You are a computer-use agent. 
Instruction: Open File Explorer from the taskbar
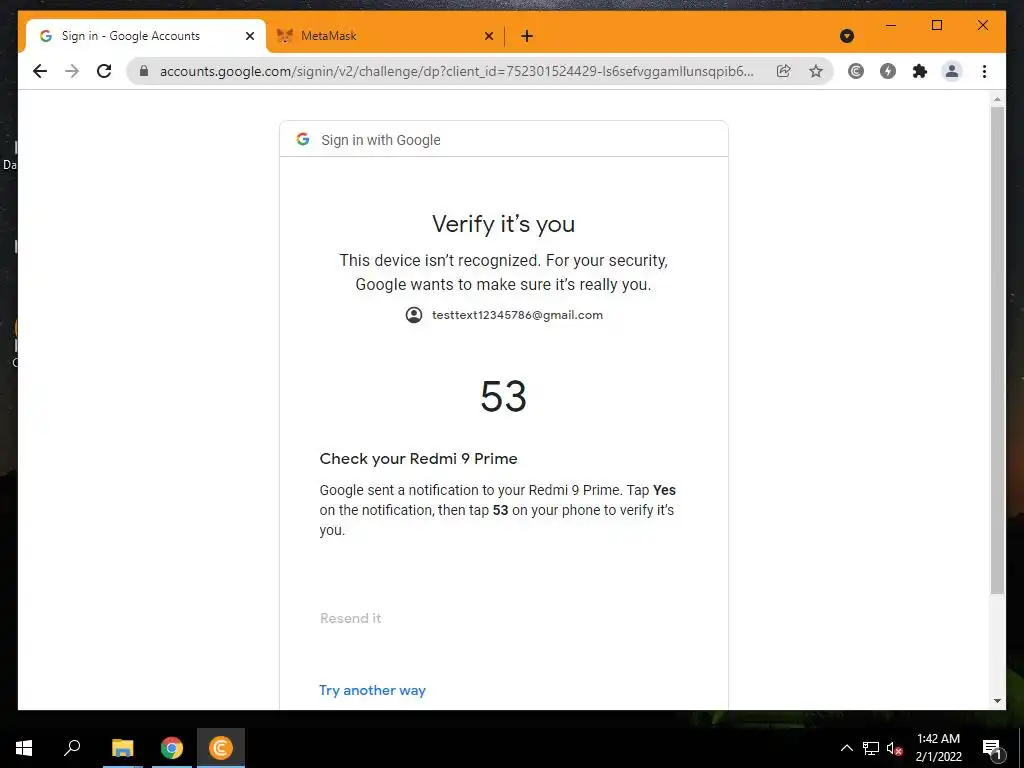pos(122,748)
